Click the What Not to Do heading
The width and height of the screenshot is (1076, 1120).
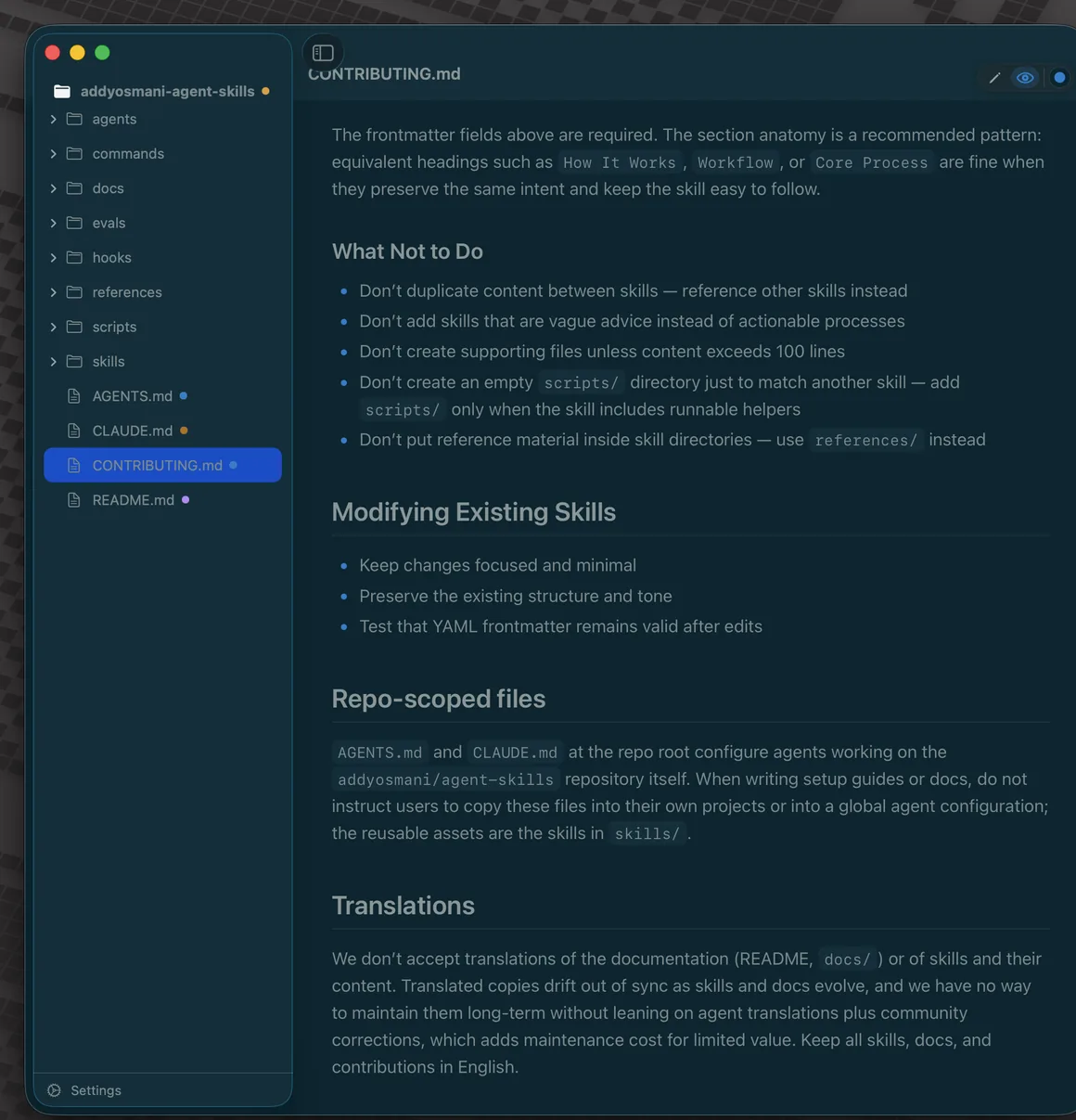click(407, 251)
